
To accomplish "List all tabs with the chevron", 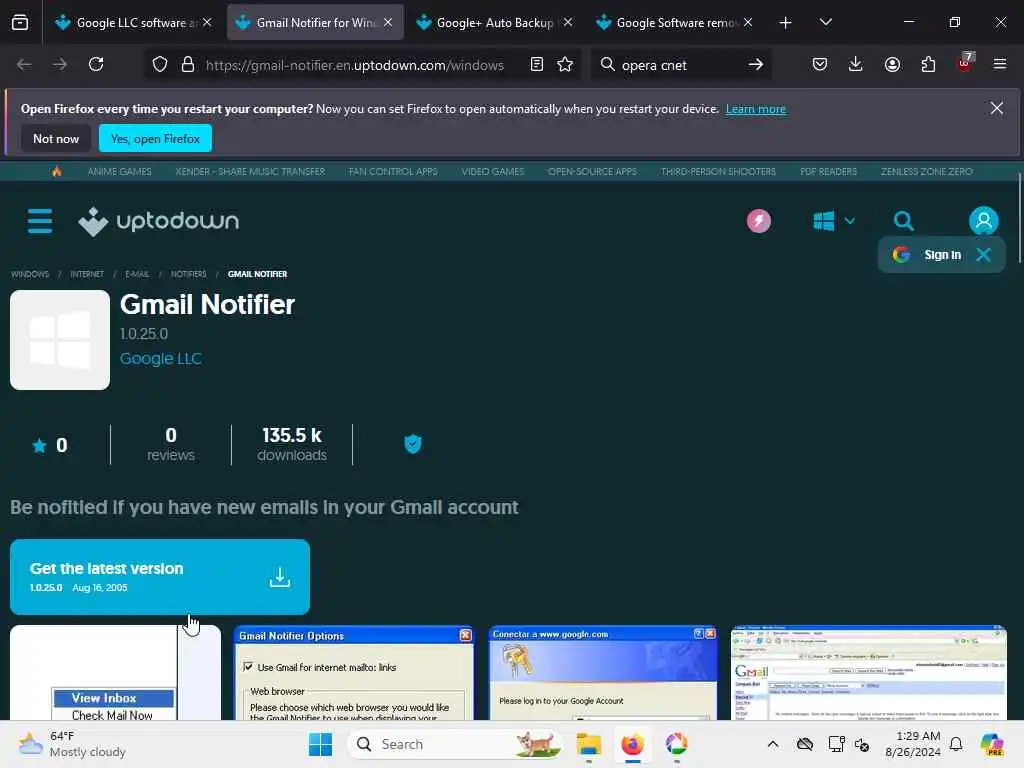I will 826,23.
